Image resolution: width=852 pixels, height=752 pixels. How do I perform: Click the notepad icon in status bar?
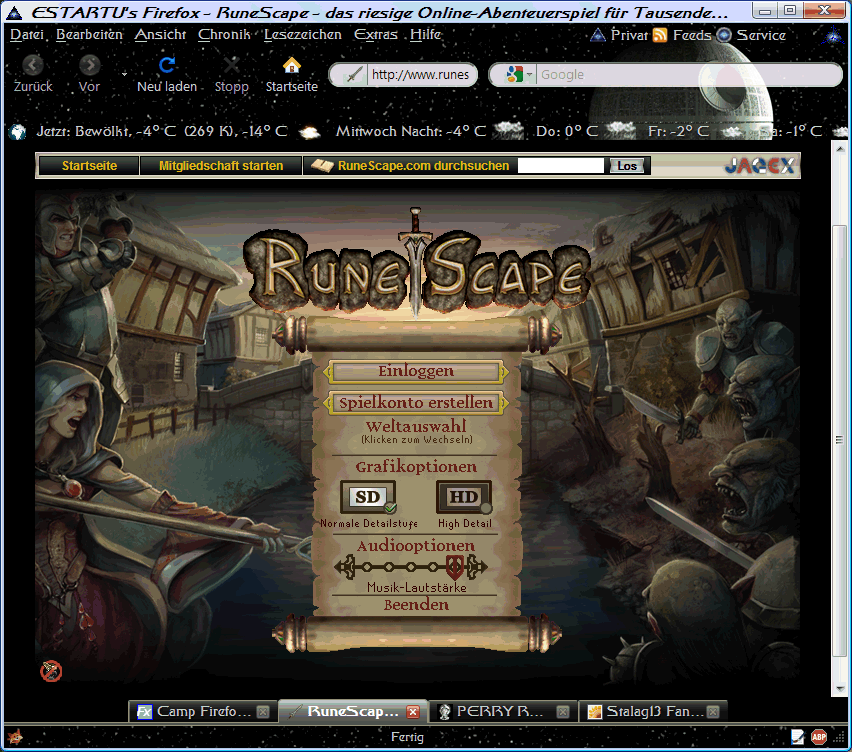797,737
